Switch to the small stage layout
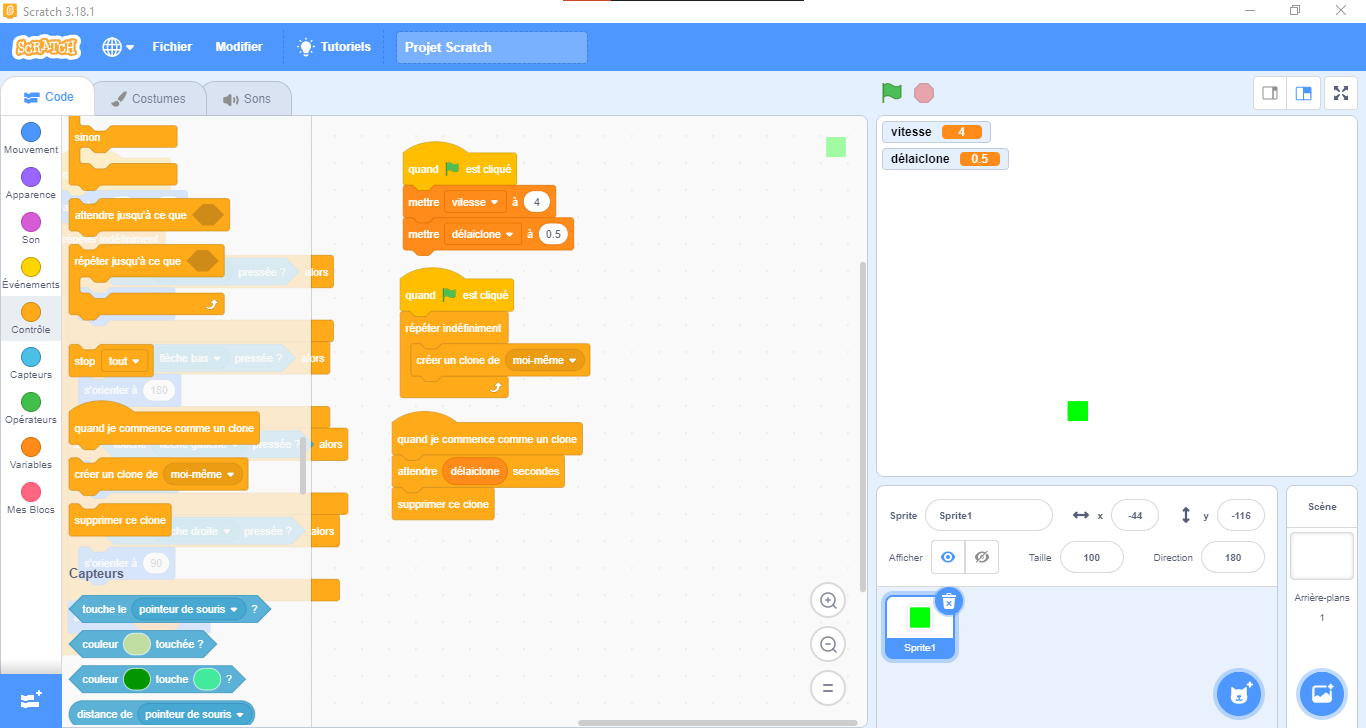Viewport: 1366px width, 728px height. pos(1270,93)
